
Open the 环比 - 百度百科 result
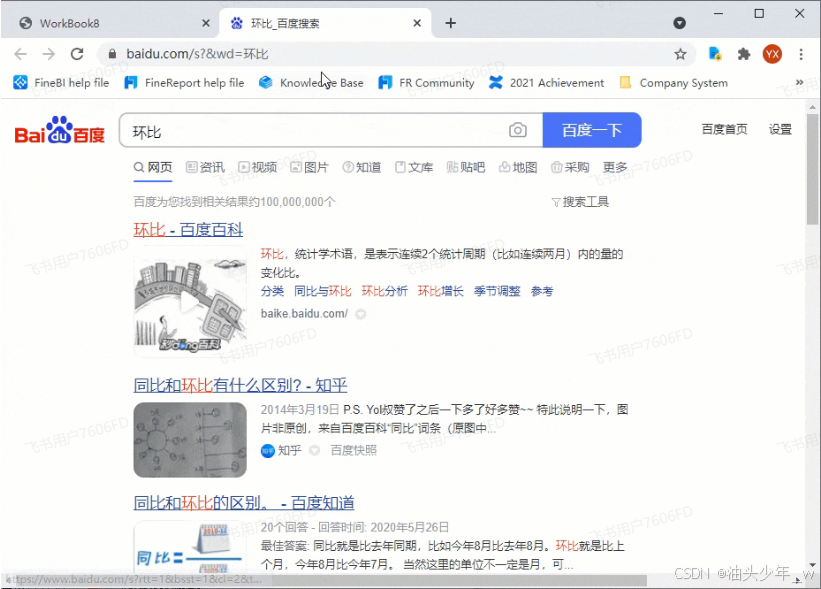point(188,229)
